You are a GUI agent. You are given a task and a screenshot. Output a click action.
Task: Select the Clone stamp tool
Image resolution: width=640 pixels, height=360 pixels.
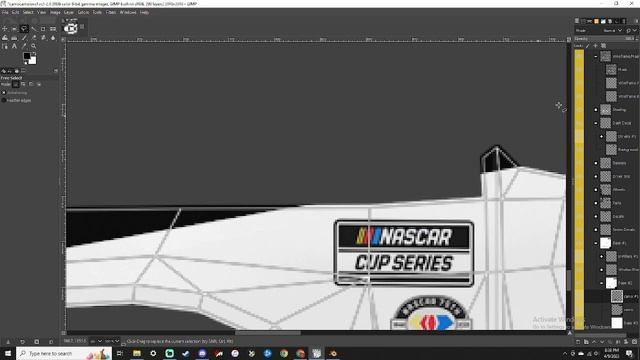(x=43, y=38)
